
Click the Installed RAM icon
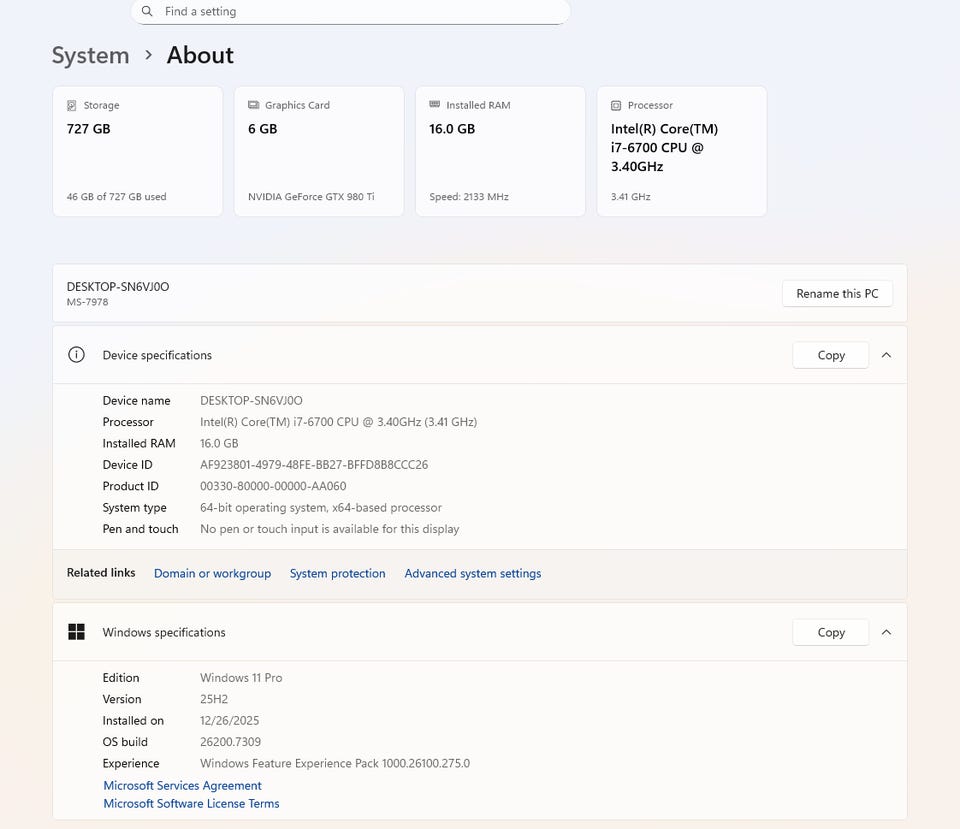[x=434, y=105]
